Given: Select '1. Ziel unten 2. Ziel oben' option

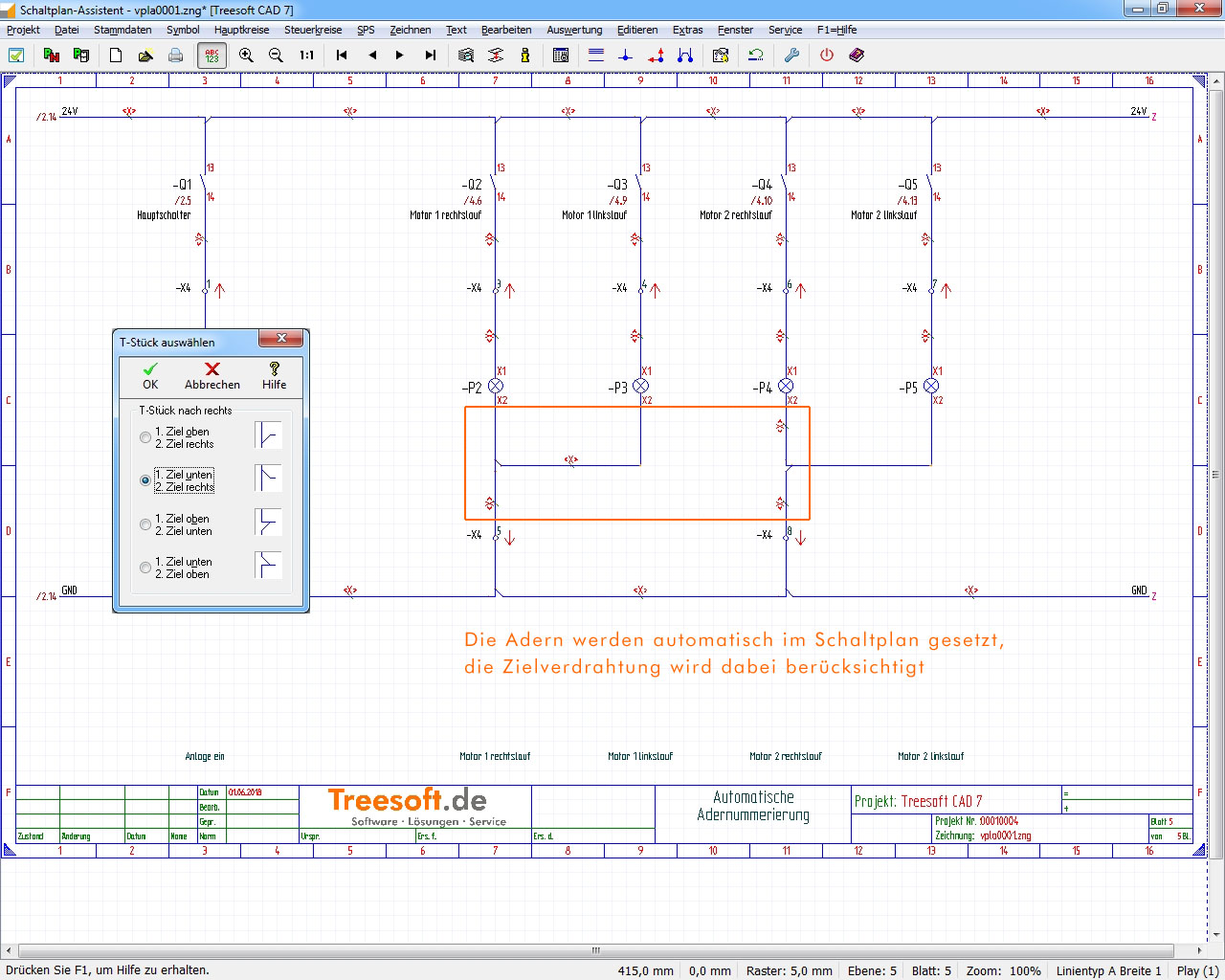Looking at the screenshot, I should coord(145,568).
